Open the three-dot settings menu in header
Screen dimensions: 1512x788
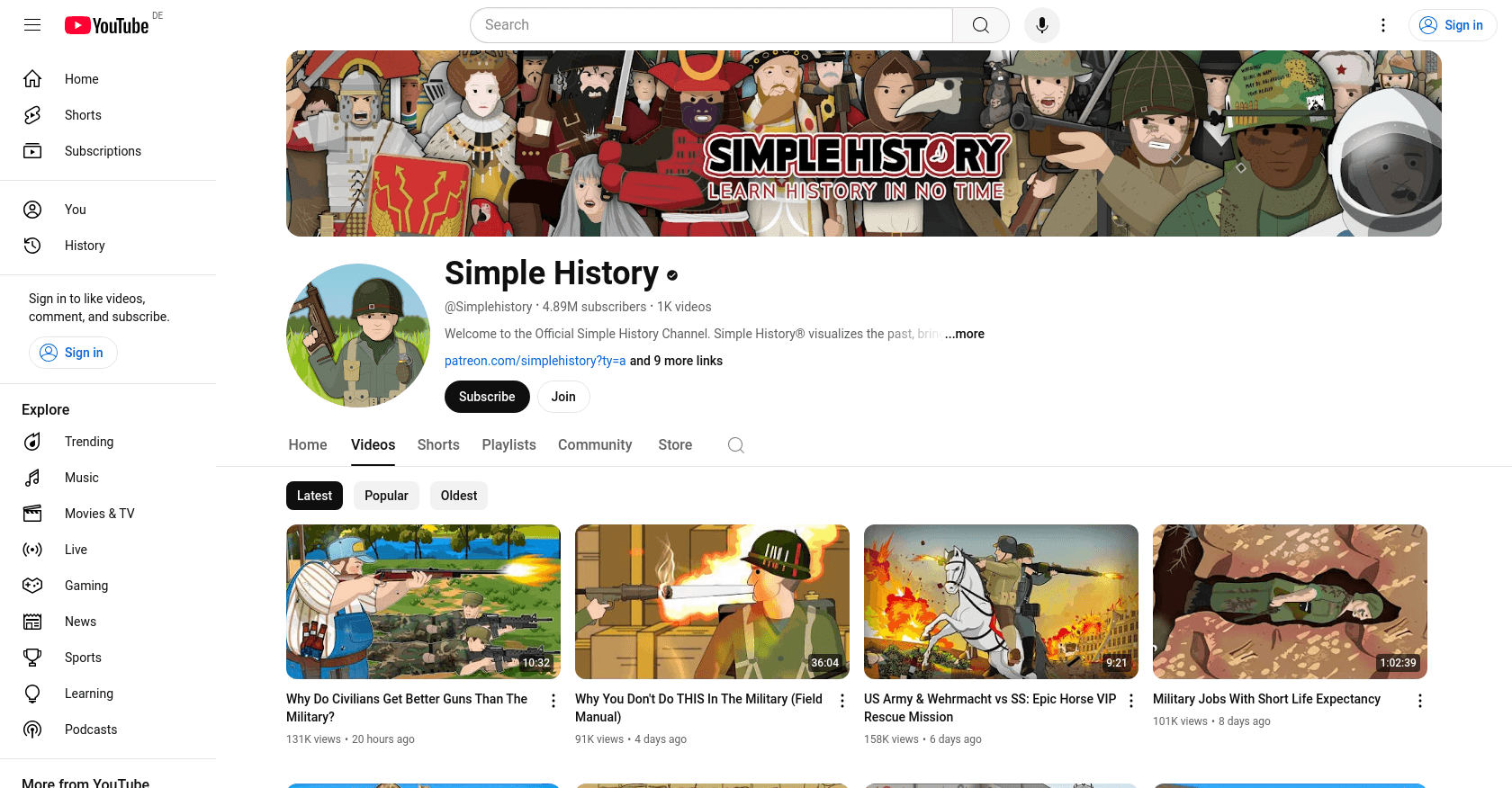coord(1383,25)
